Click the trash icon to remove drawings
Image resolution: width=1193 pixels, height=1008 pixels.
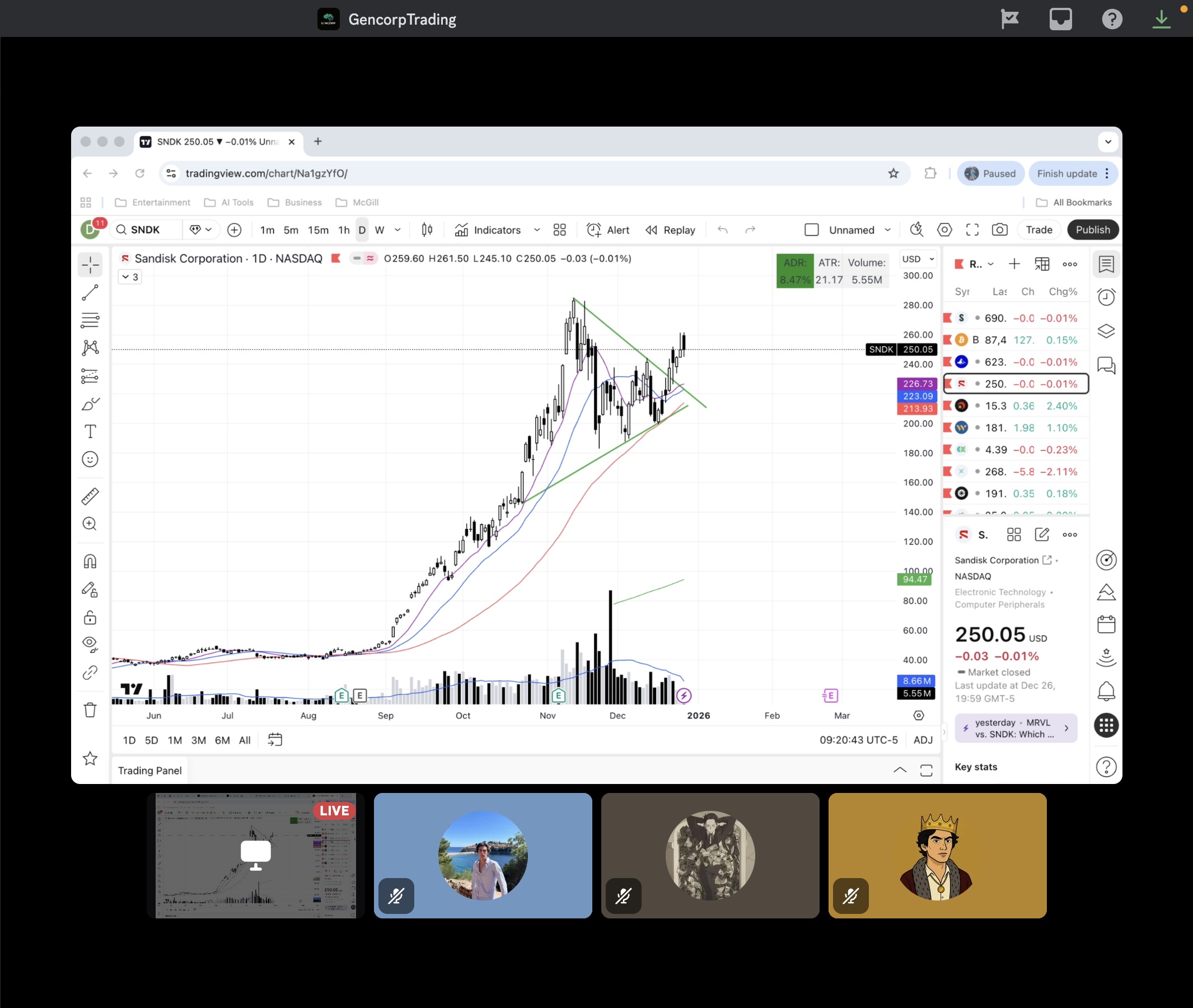click(90, 710)
